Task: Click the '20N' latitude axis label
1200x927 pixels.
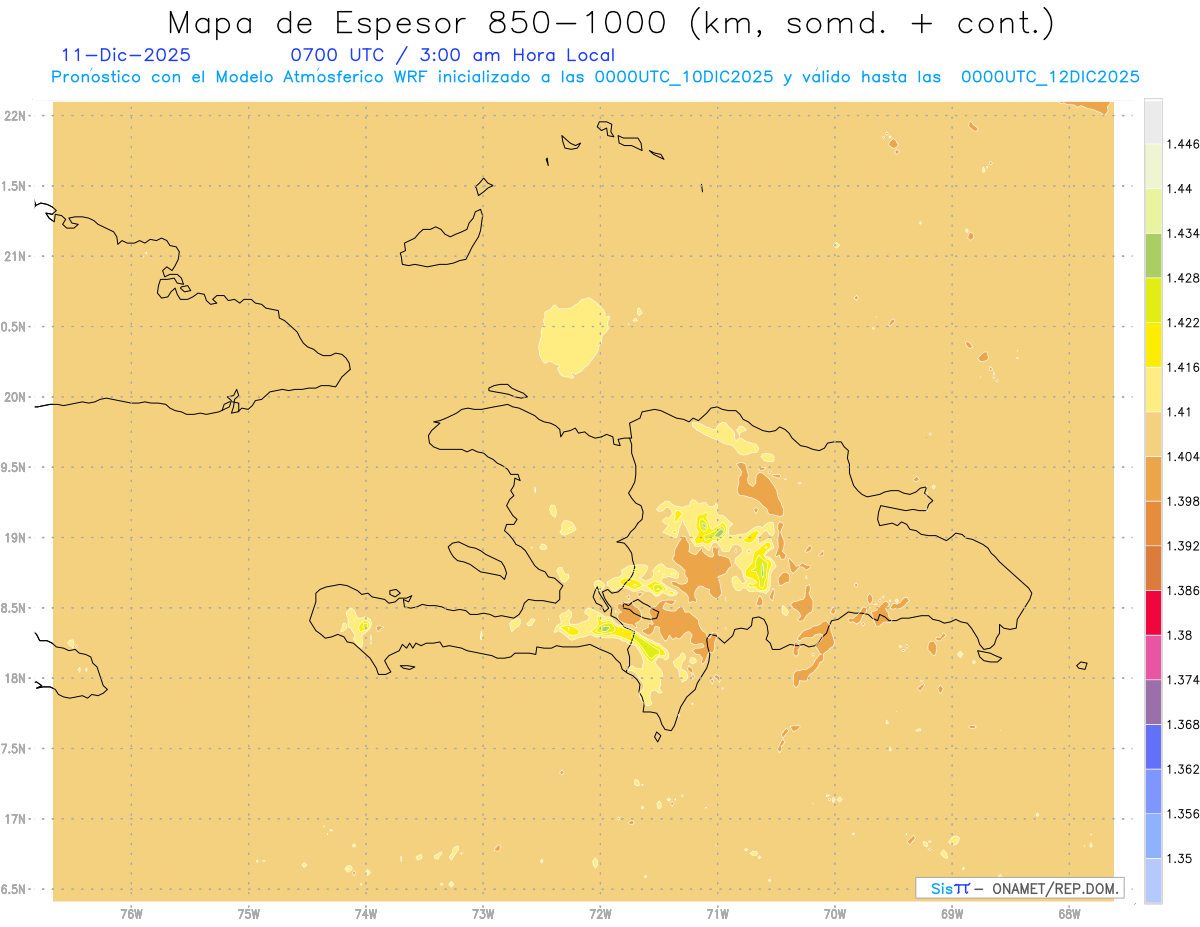Action: (16, 397)
